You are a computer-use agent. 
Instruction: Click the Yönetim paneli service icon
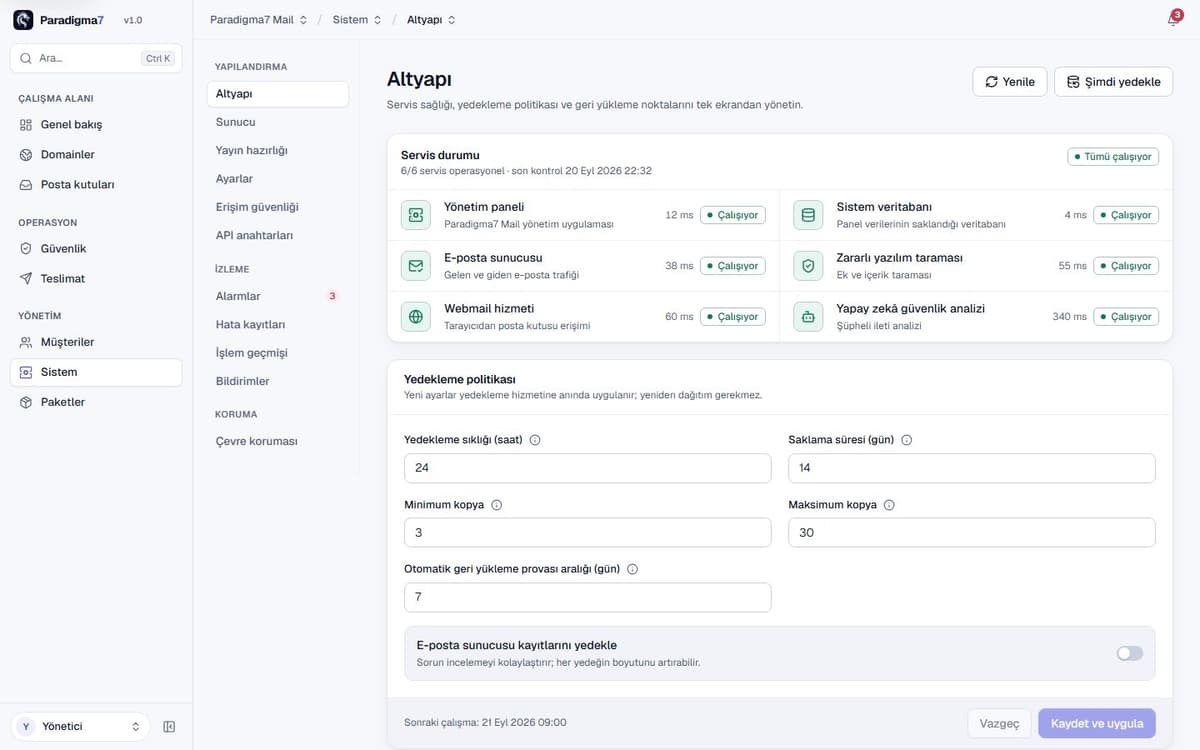click(x=415, y=215)
